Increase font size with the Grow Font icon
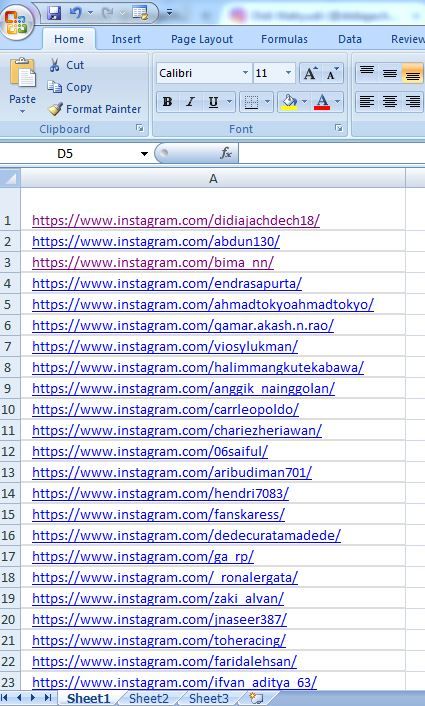This screenshot has height=706, width=425. [x=310, y=73]
